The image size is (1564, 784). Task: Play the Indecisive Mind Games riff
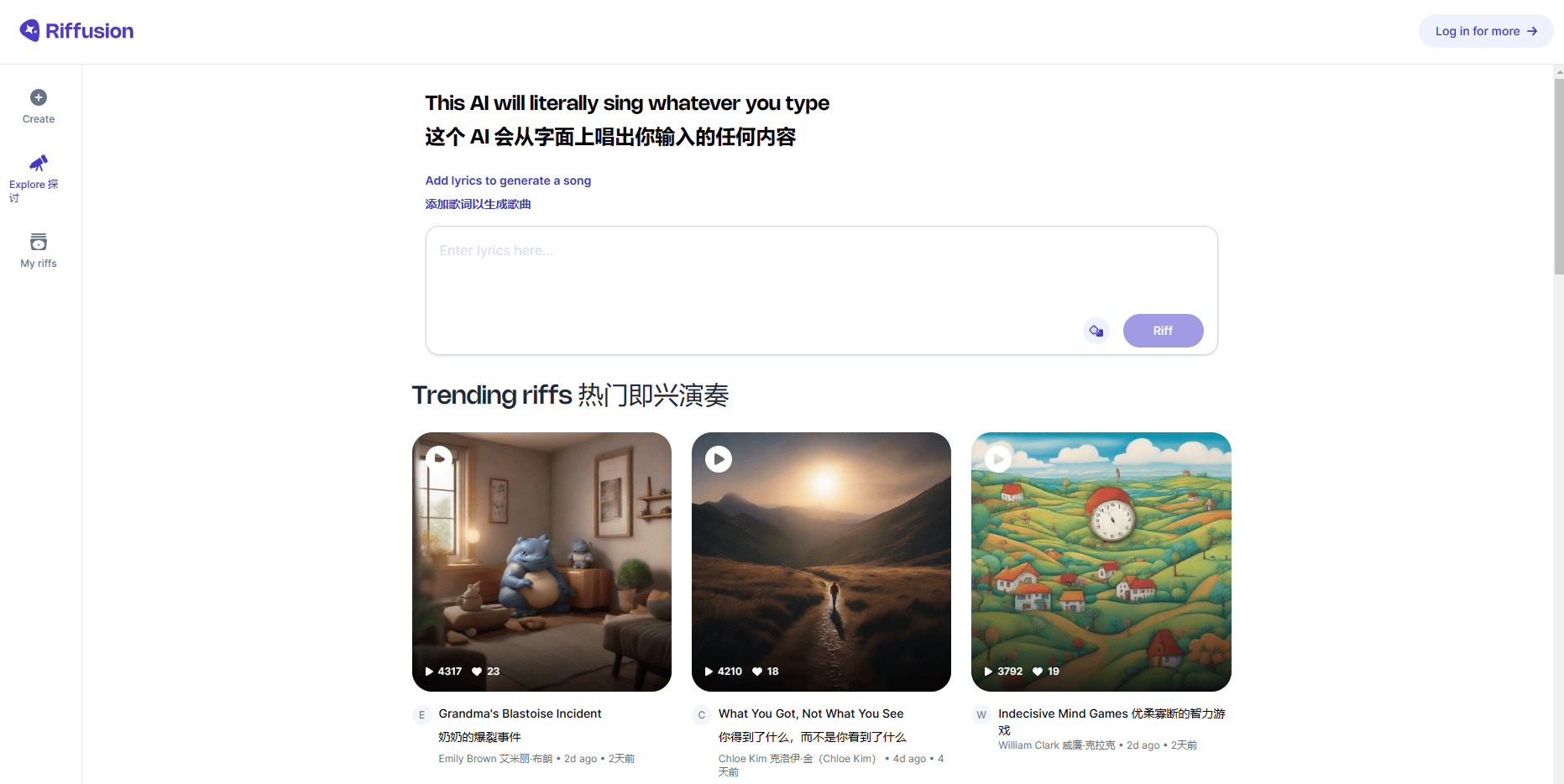[998, 458]
